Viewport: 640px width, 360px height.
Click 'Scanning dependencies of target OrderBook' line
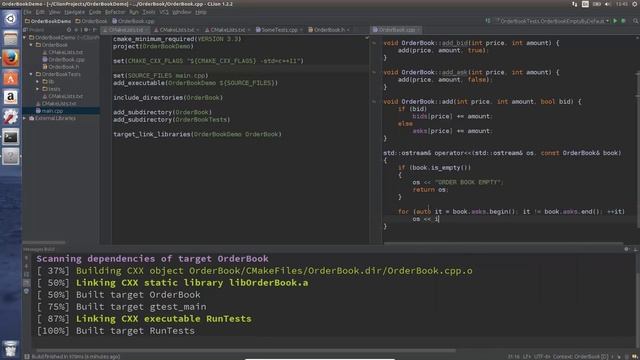(152, 259)
